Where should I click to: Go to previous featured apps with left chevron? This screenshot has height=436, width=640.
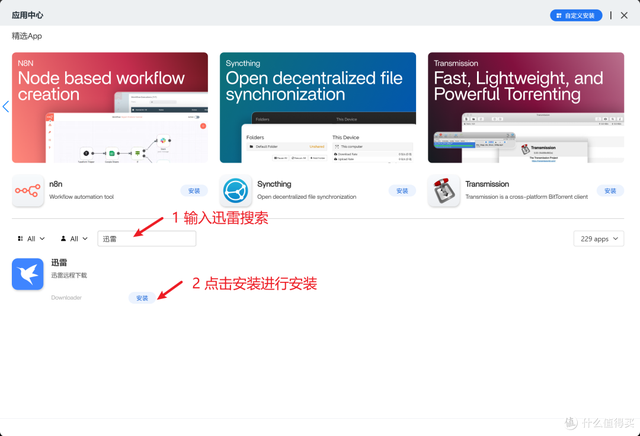pos(6,107)
